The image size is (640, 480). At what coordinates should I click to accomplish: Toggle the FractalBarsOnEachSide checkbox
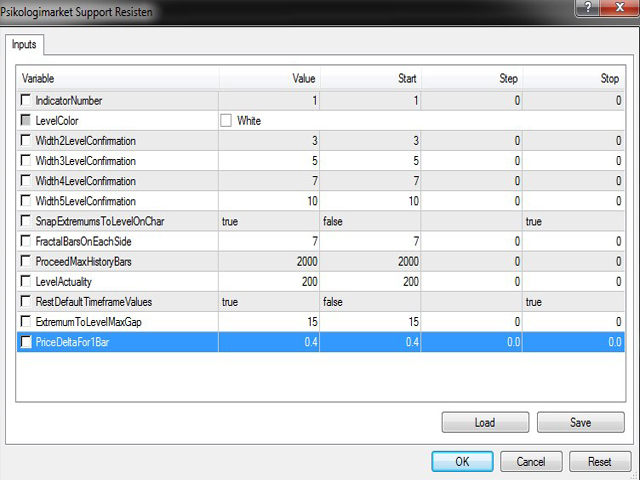click(x=26, y=241)
